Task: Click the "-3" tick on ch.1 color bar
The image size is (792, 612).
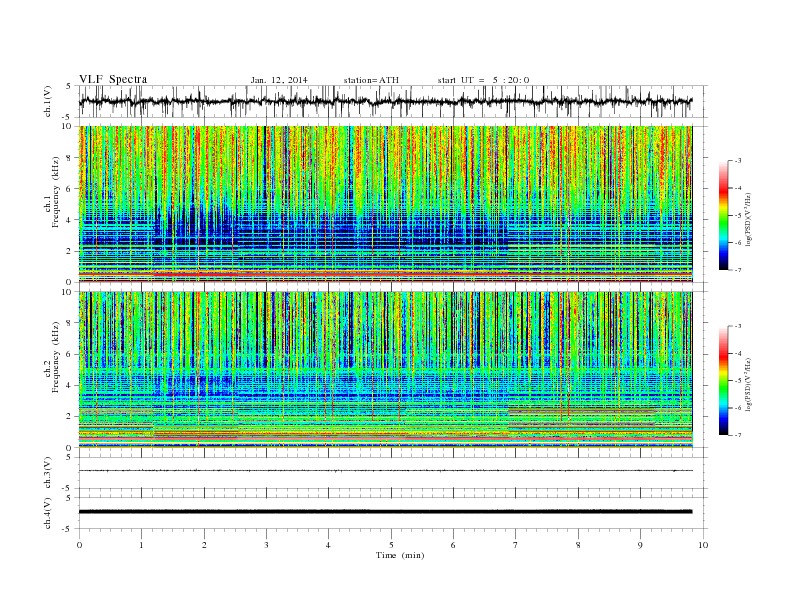Action: point(738,161)
